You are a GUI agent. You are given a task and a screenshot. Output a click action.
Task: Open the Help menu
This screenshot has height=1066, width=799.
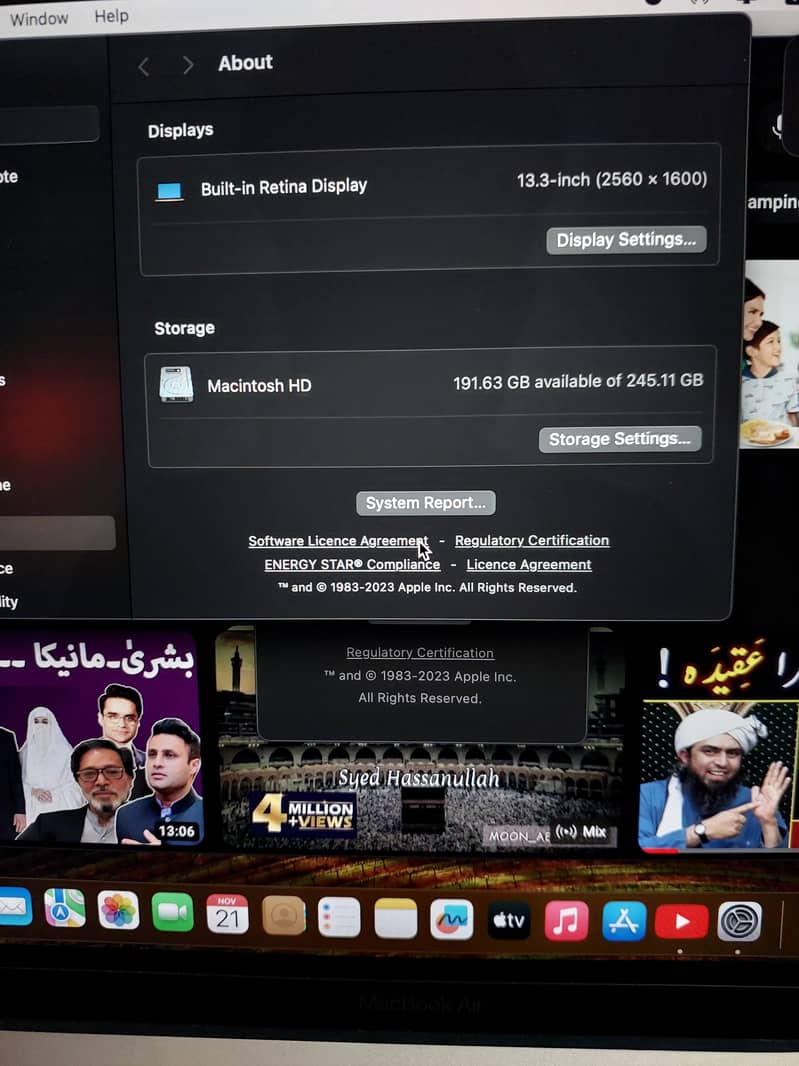pyautogui.click(x=112, y=16)
